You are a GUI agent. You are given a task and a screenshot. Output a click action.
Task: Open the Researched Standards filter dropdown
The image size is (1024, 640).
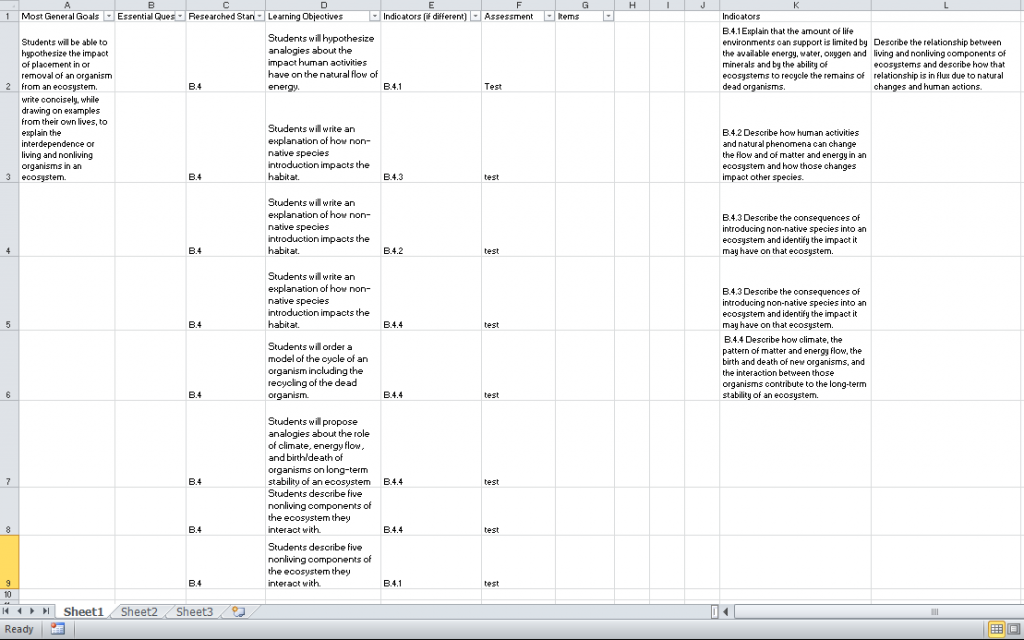[x=259, y=17]
